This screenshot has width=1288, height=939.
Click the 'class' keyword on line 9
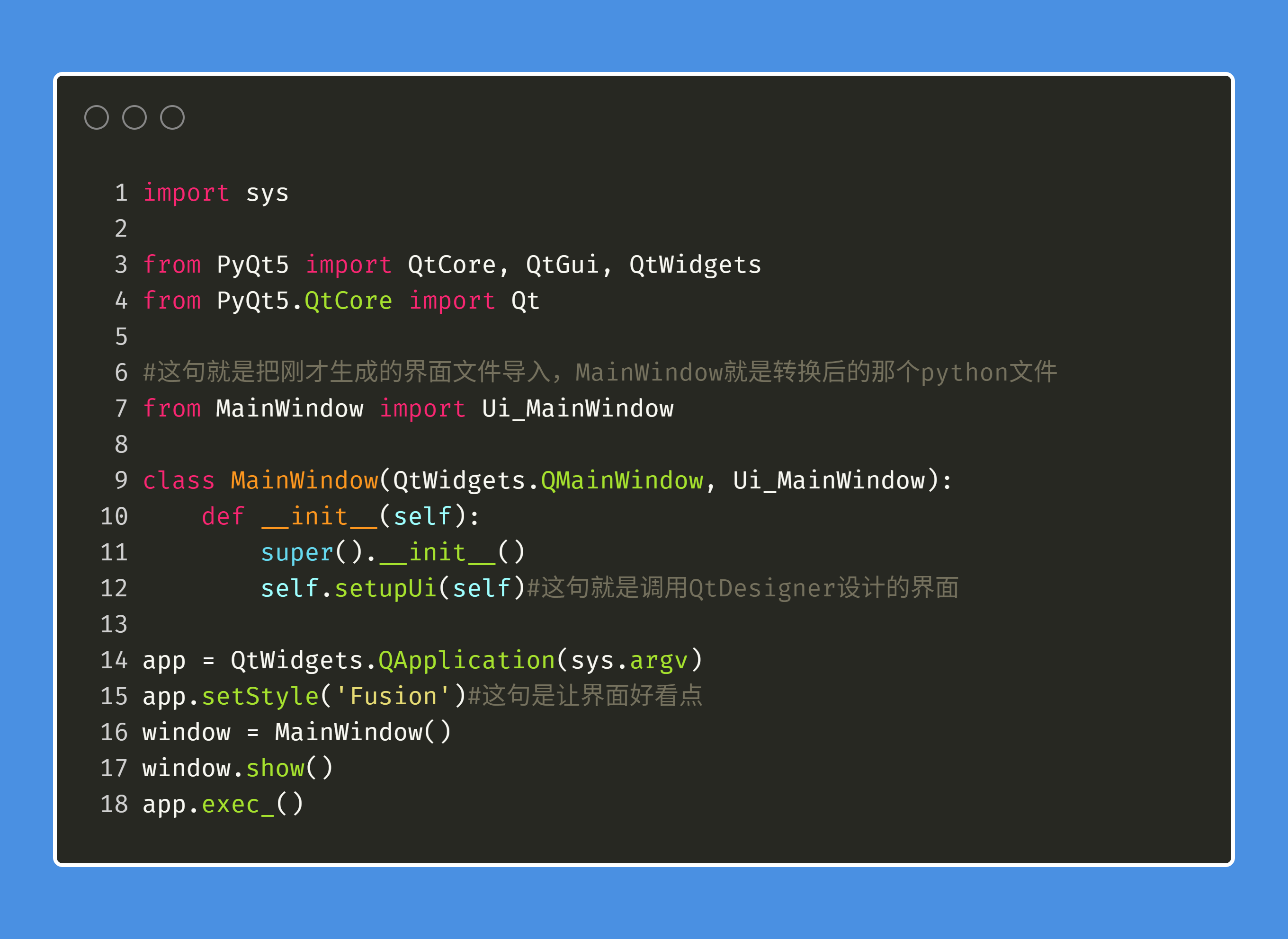tap(179, 481)
